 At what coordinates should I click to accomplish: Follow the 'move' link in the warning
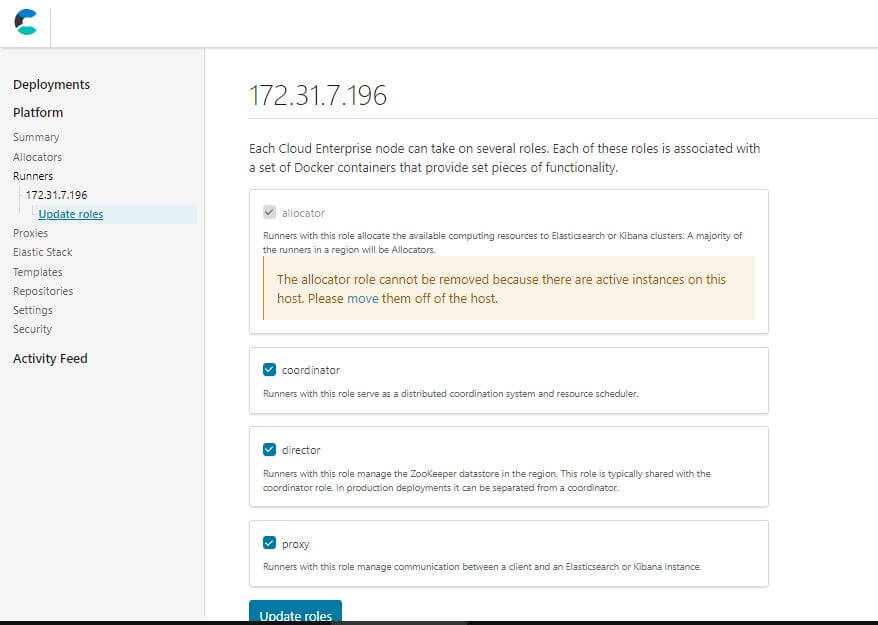click(x=362, y=298)
